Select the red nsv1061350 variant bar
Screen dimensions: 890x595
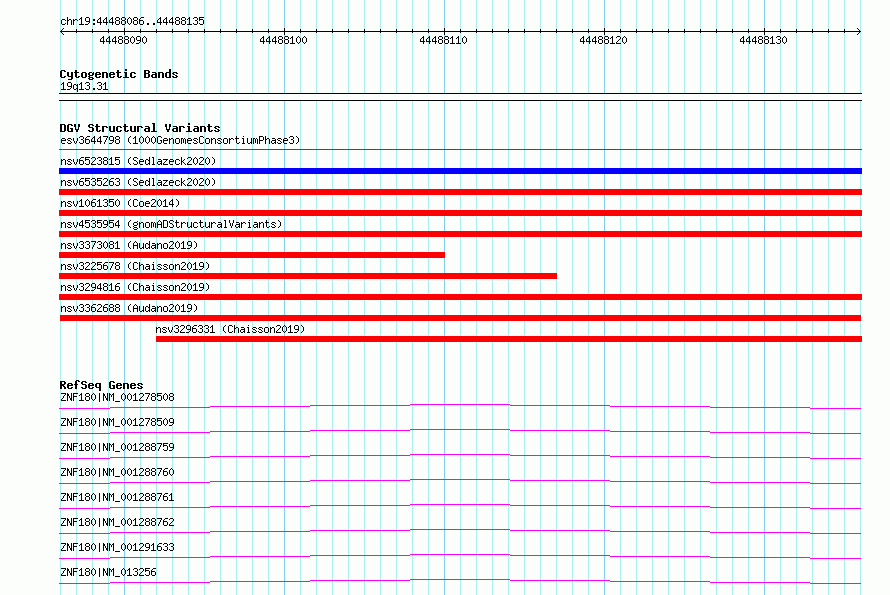point(460,213)
